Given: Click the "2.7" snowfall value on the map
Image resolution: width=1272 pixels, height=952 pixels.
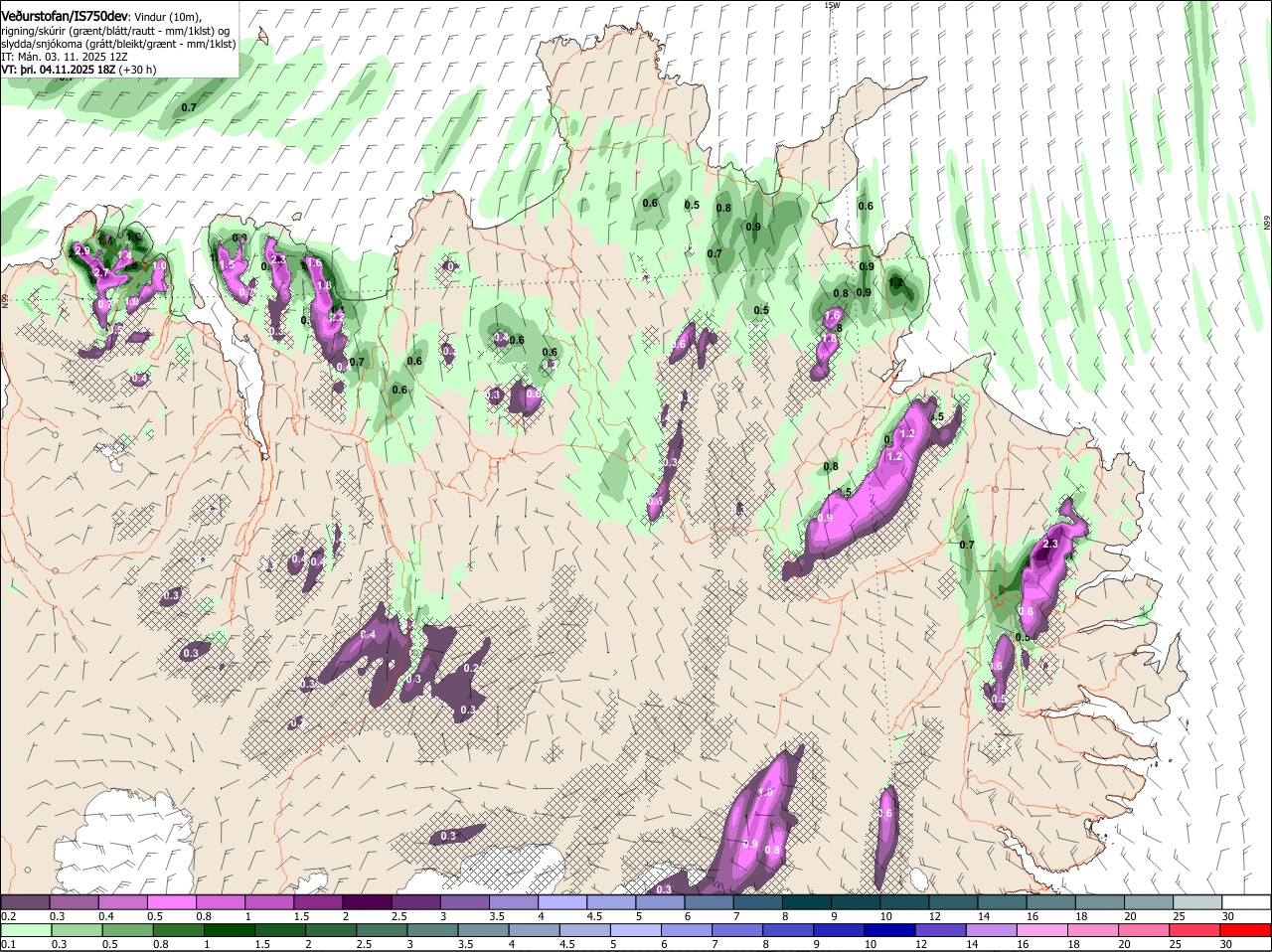Looking at the screenshot, I should [x=100, y=272].
